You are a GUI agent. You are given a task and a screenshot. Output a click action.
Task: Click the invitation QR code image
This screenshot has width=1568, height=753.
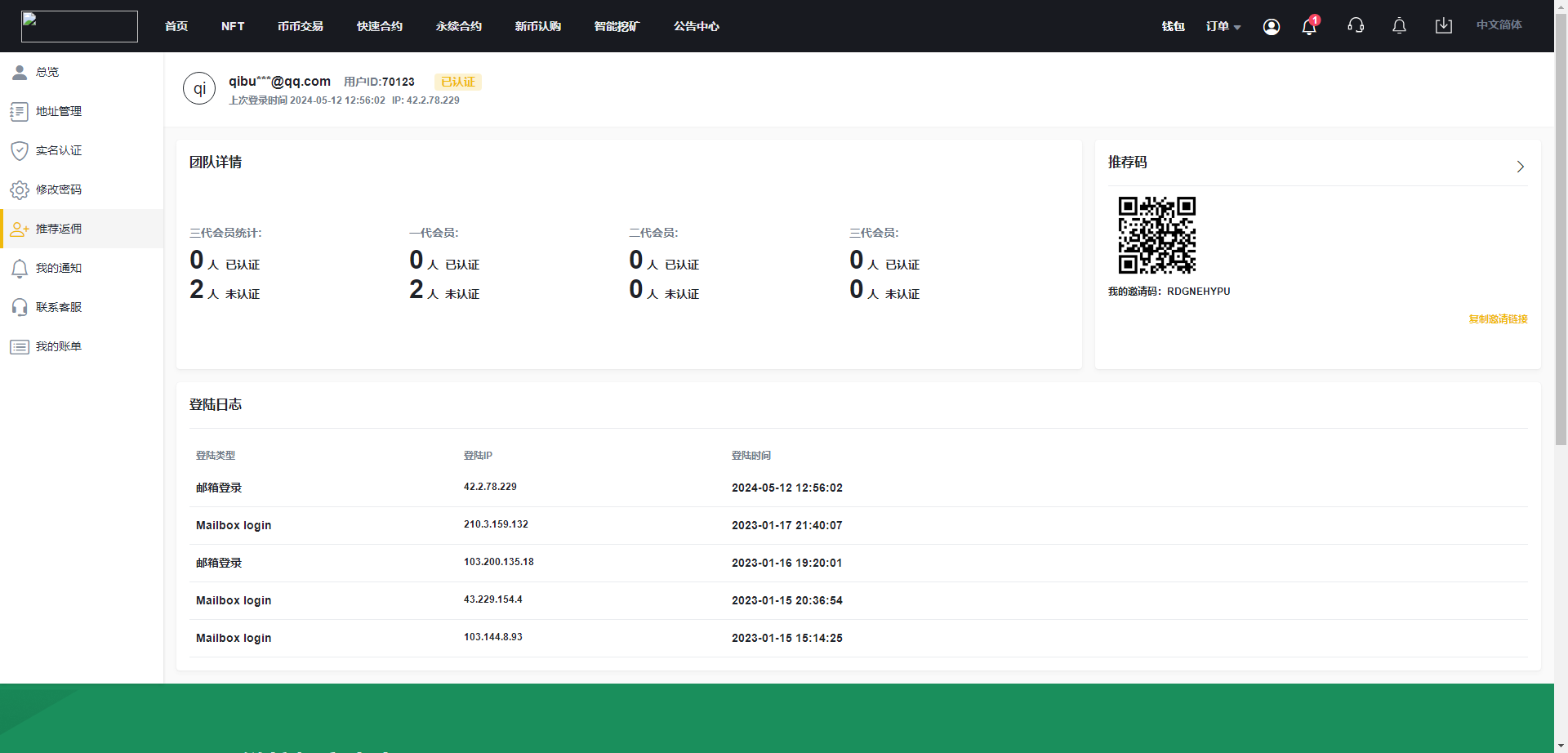(1156, 235)
